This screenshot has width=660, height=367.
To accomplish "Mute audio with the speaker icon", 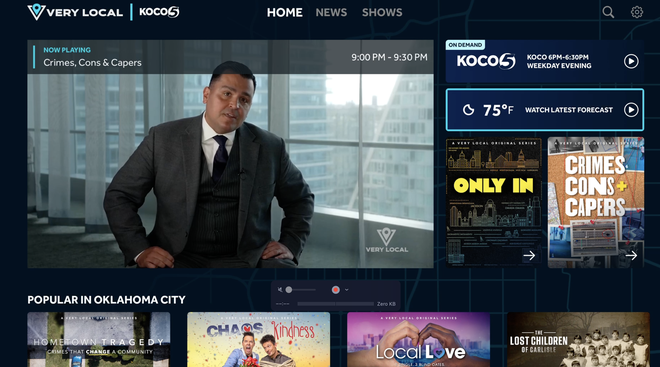I will click(x=280, y=290).
